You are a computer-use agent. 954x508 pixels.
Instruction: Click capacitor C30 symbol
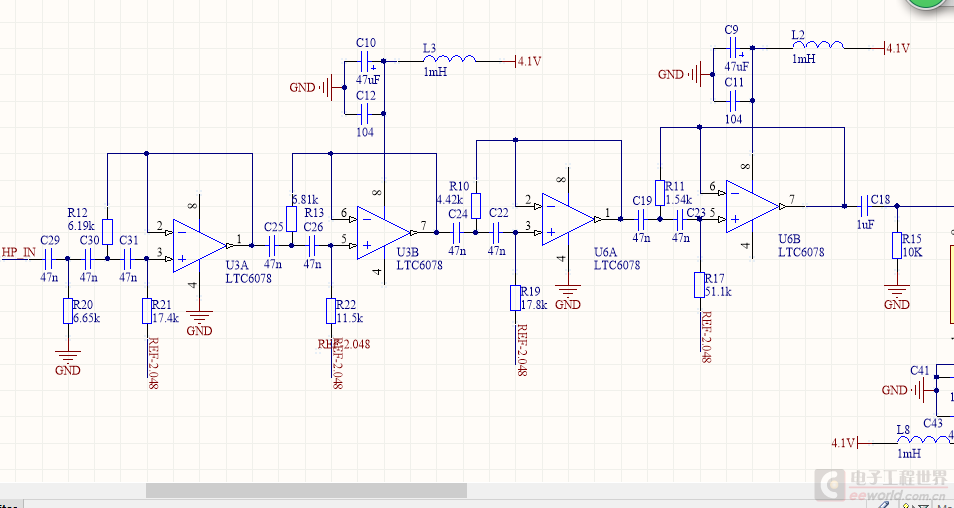pyautogui.click(x=88, y=259)
